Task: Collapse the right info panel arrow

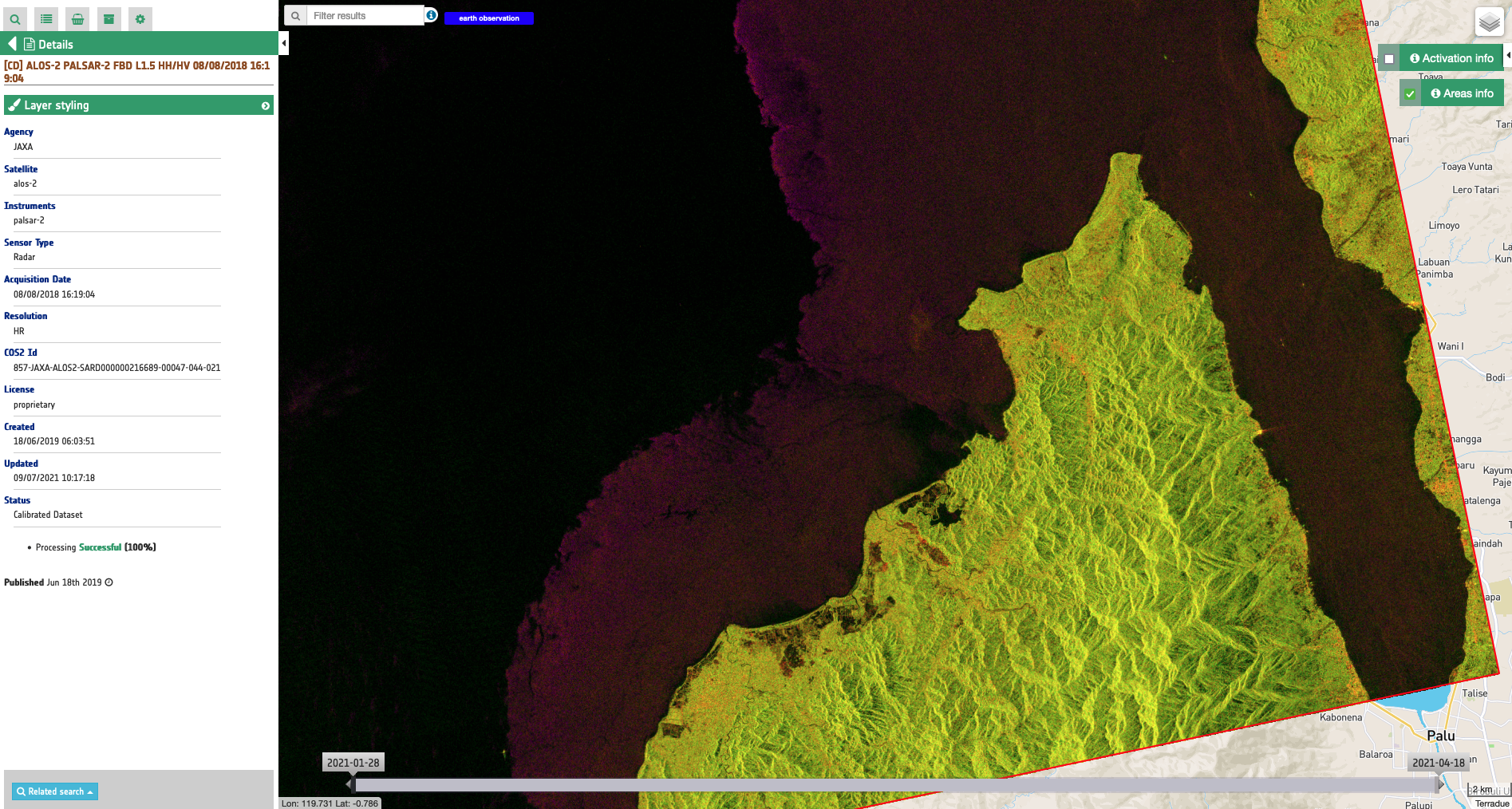Action: click(1507, 56)
